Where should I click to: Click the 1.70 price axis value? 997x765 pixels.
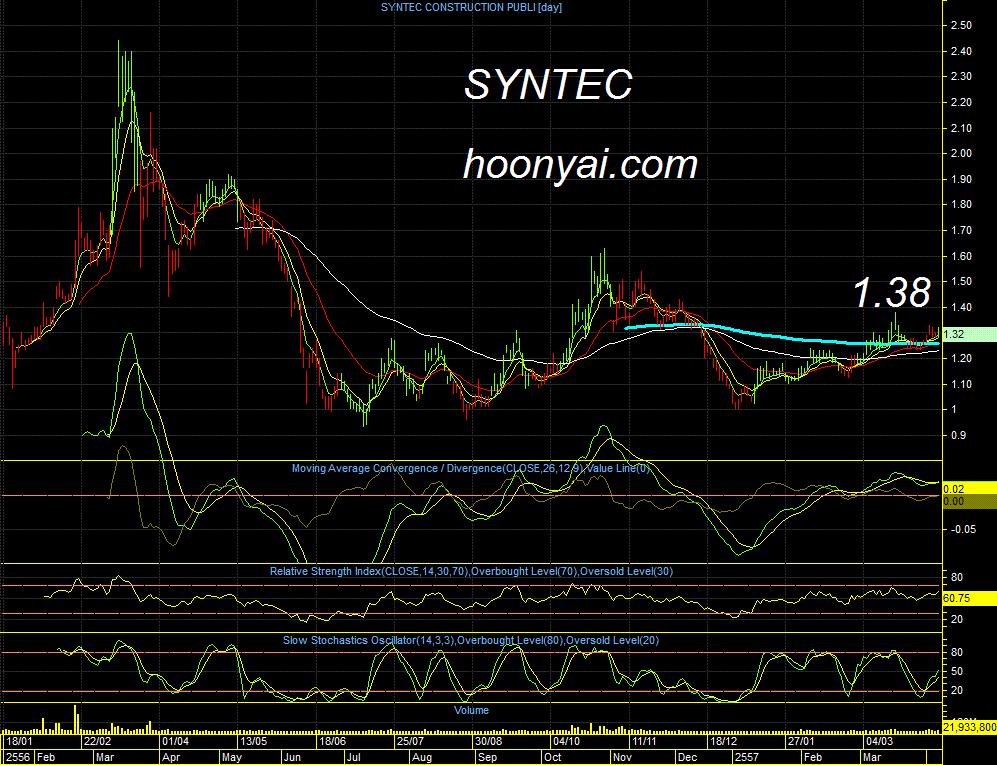tap(961, 230)
